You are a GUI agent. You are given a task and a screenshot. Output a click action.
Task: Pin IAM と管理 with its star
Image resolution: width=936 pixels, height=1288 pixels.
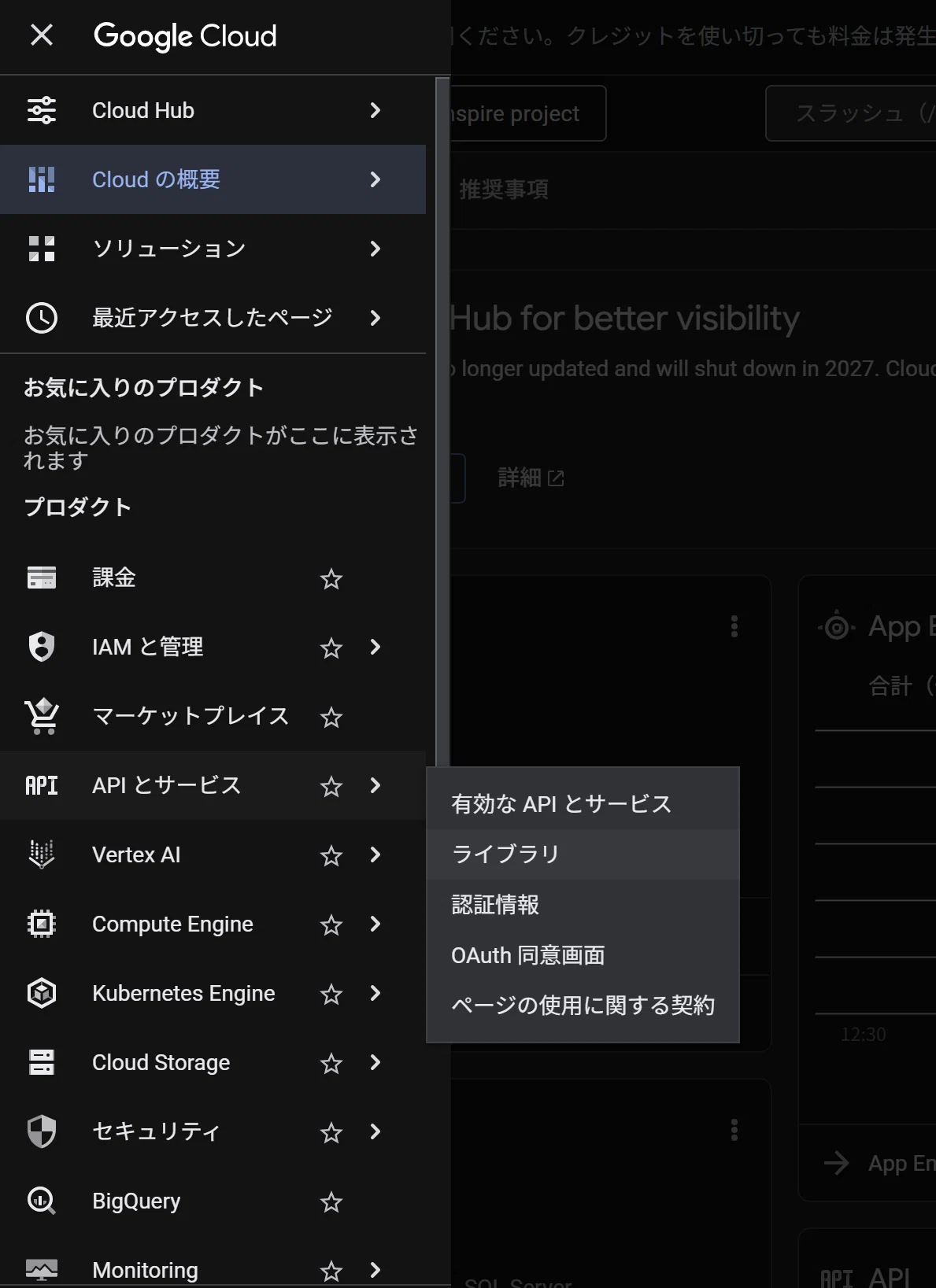click(x=331, y=648)
